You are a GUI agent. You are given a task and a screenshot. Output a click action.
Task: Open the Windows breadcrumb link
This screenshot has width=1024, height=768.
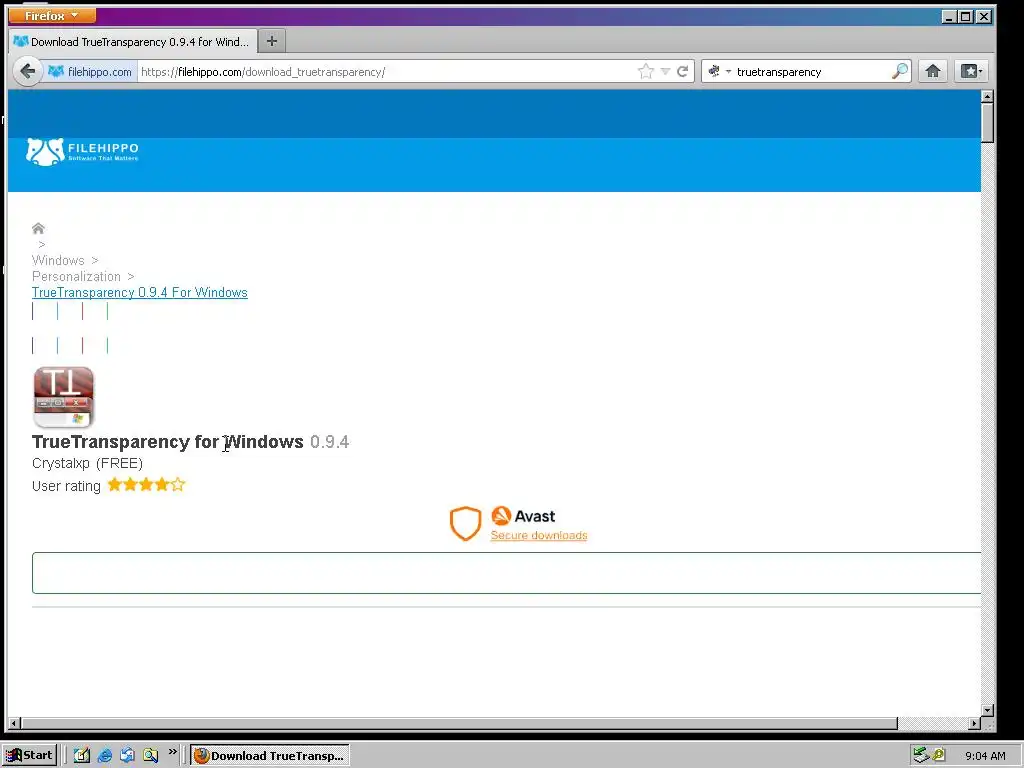pos(58,261)
